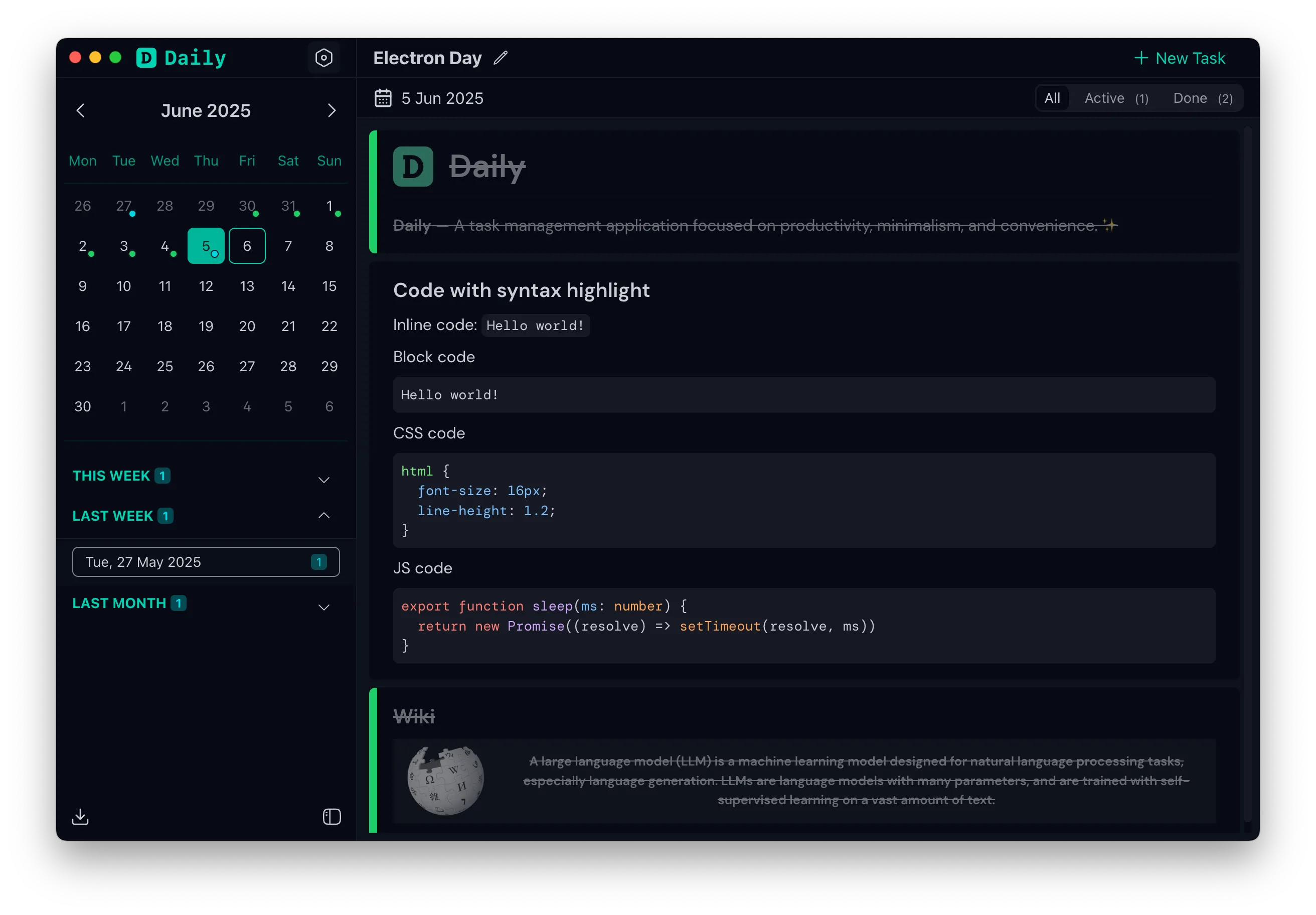The image size is (1316, 915).
Task: Filter by Active tasks
Action: coord(1116,98)
